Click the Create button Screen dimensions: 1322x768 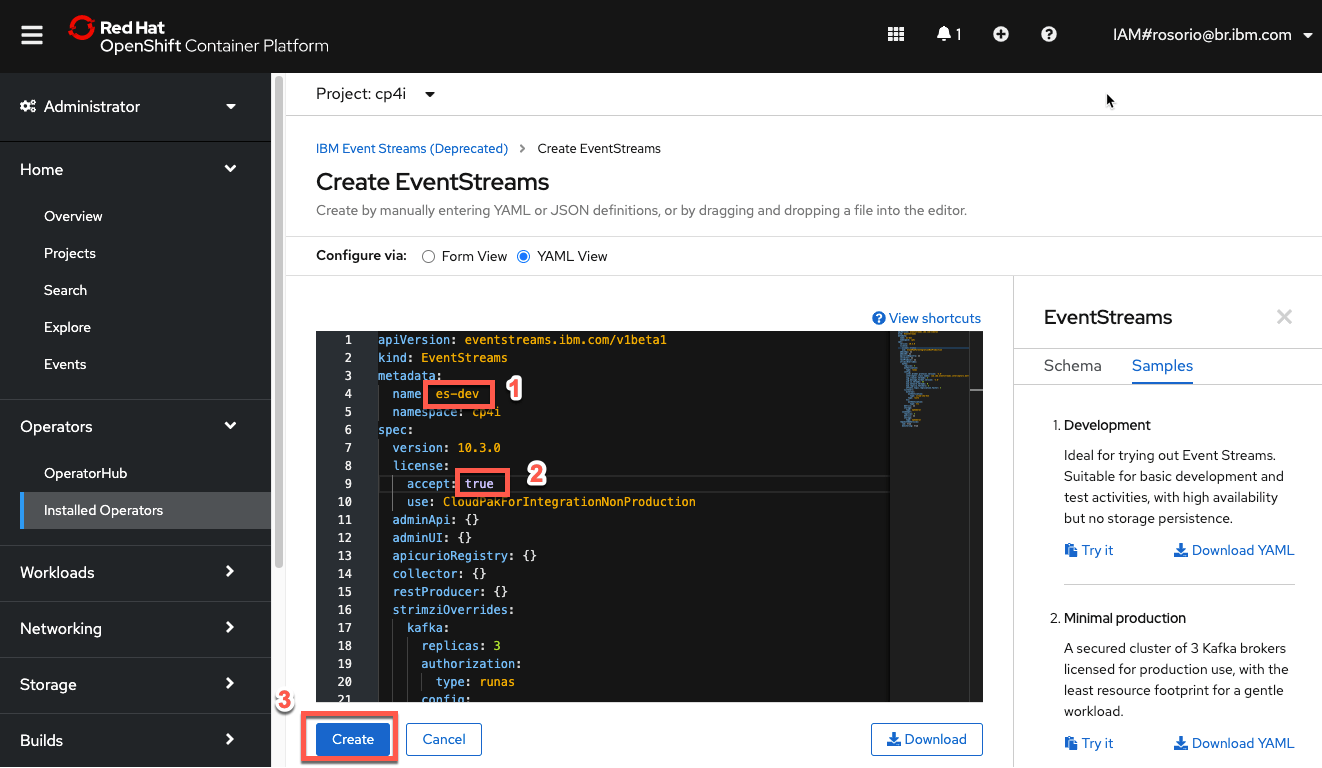351,739
